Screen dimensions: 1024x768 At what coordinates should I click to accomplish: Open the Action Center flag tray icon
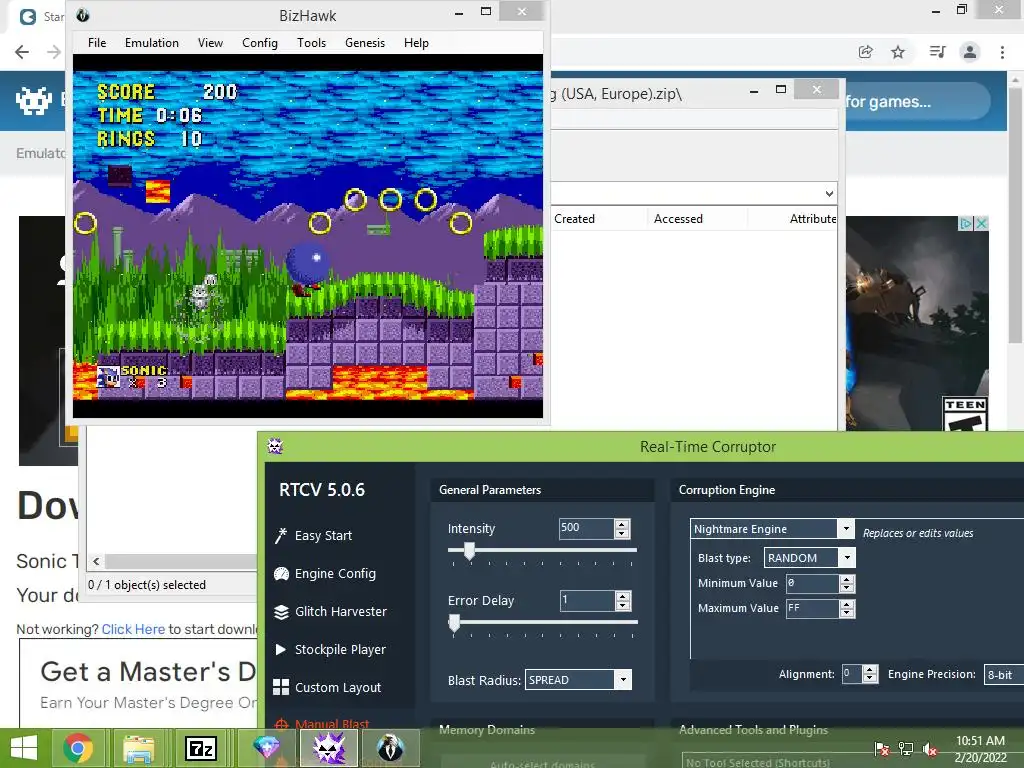[882, 748]
